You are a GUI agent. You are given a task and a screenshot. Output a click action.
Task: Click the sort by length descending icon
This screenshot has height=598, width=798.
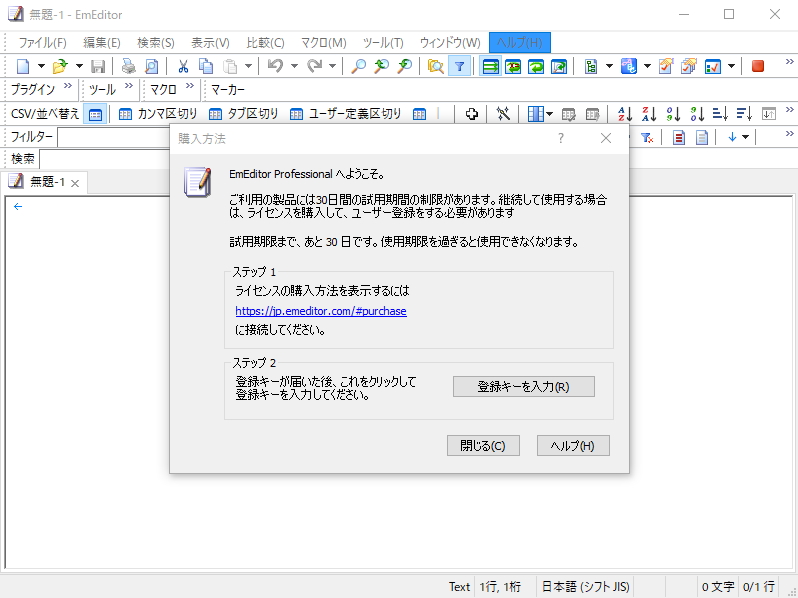pyautogui.click(x=744, y=114)
